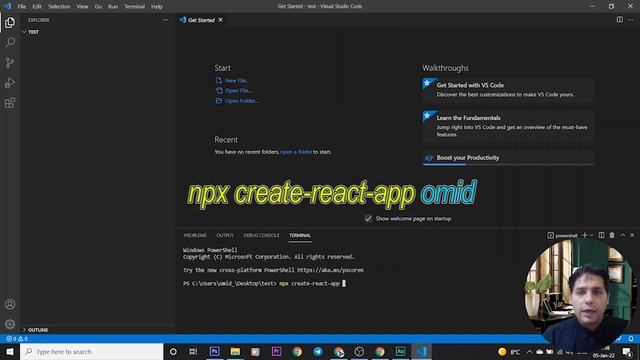Screen dimensions: 640x360
Task: Click the Cortana circle icon
Action: coord(173,351)
